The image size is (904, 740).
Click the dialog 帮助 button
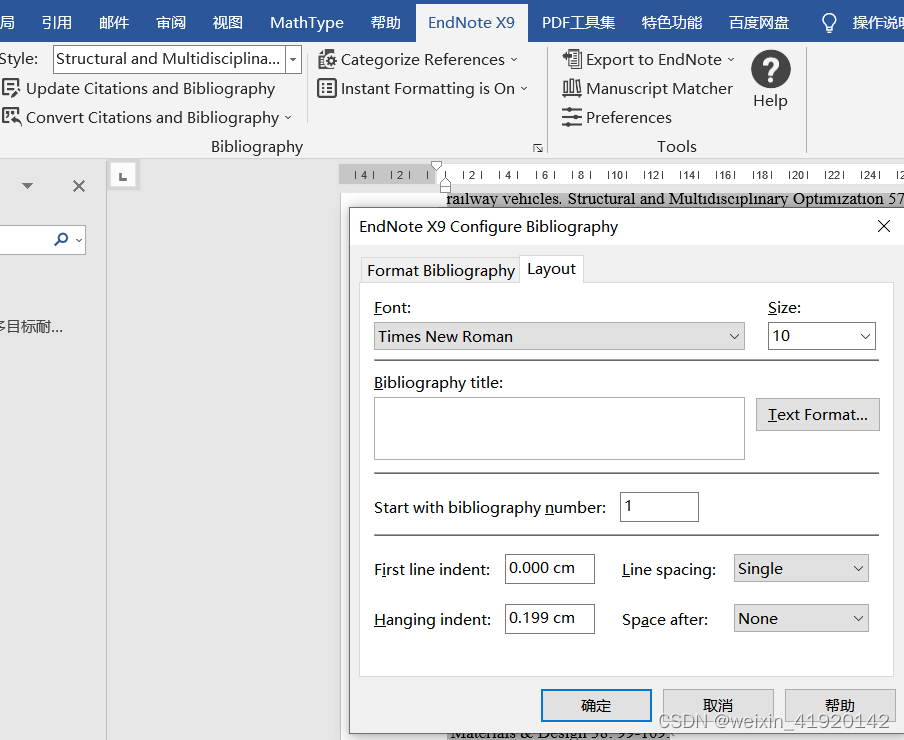point(839,705)
